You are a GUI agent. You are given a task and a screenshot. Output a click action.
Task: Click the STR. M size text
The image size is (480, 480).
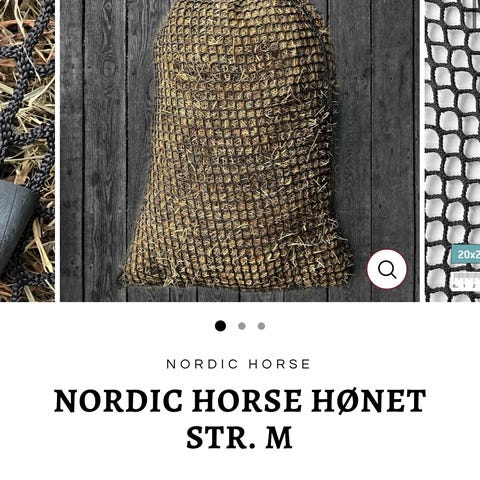[x=239, y=437]
